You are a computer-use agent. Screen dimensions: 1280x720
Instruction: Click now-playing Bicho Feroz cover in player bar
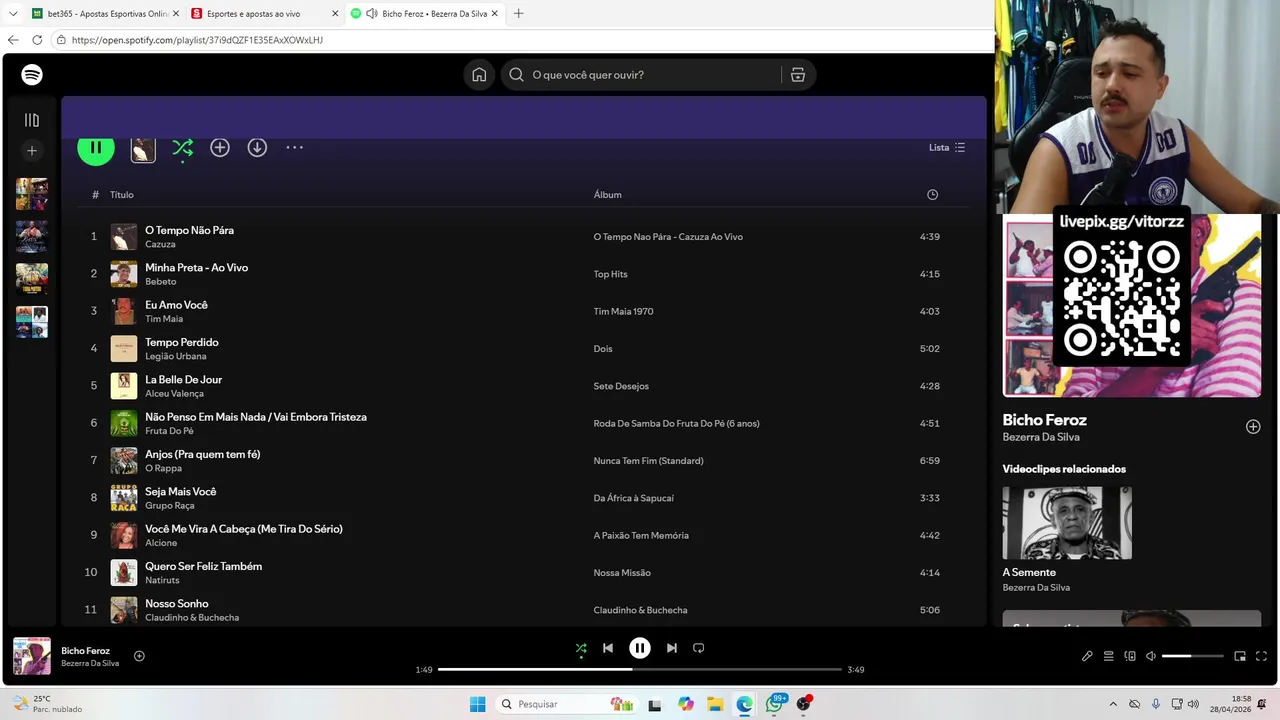click(x=32, y=656)
